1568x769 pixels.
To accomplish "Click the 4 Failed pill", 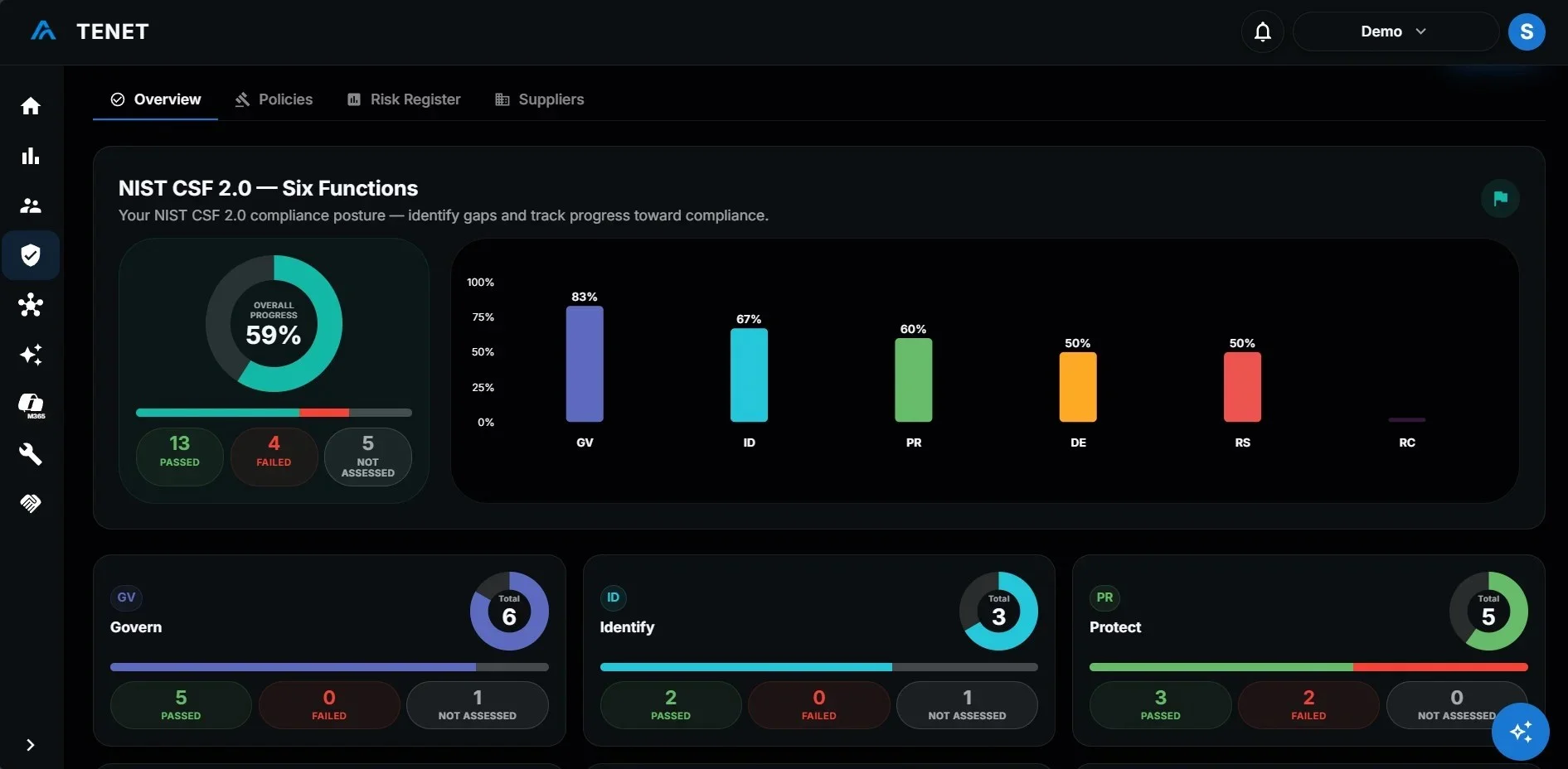I will [274, 457].
